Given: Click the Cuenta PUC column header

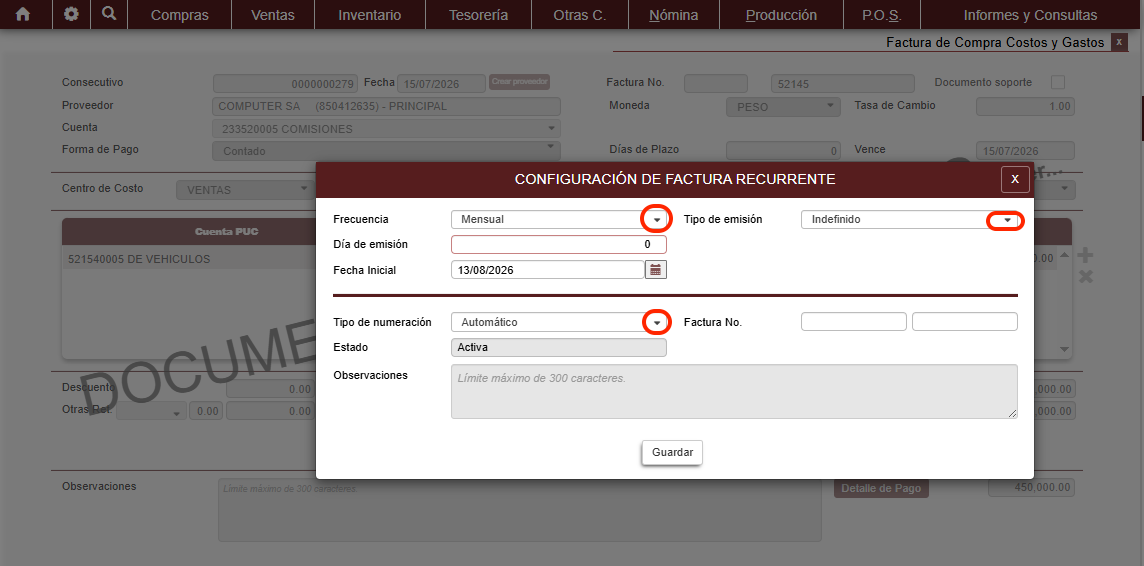Looking at the screenshot, I should coord(226,231).
